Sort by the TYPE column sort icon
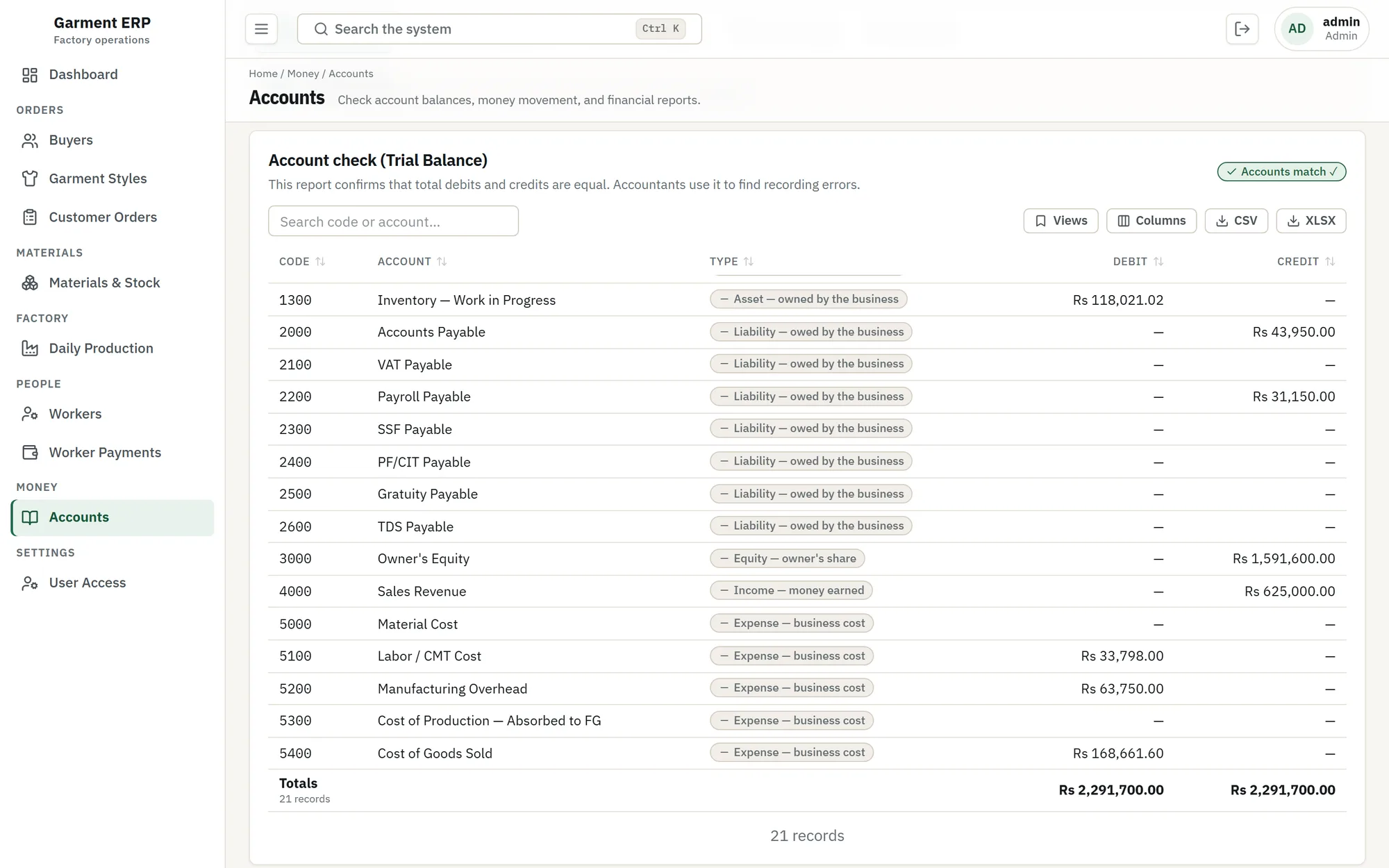 [x=748, y=262]
